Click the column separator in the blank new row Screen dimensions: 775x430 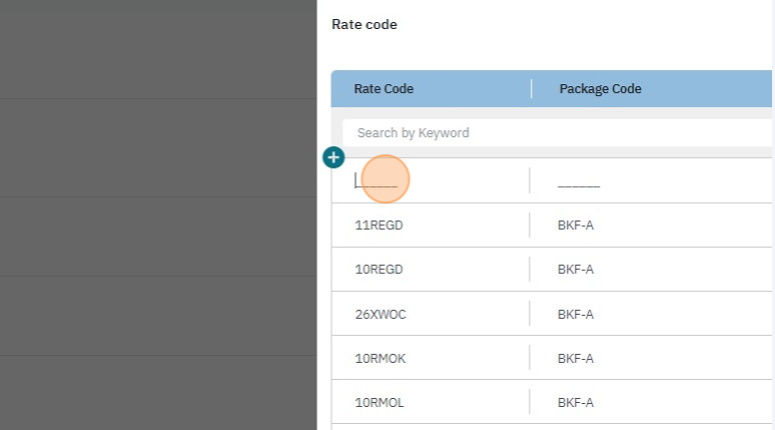click(529, 181)
